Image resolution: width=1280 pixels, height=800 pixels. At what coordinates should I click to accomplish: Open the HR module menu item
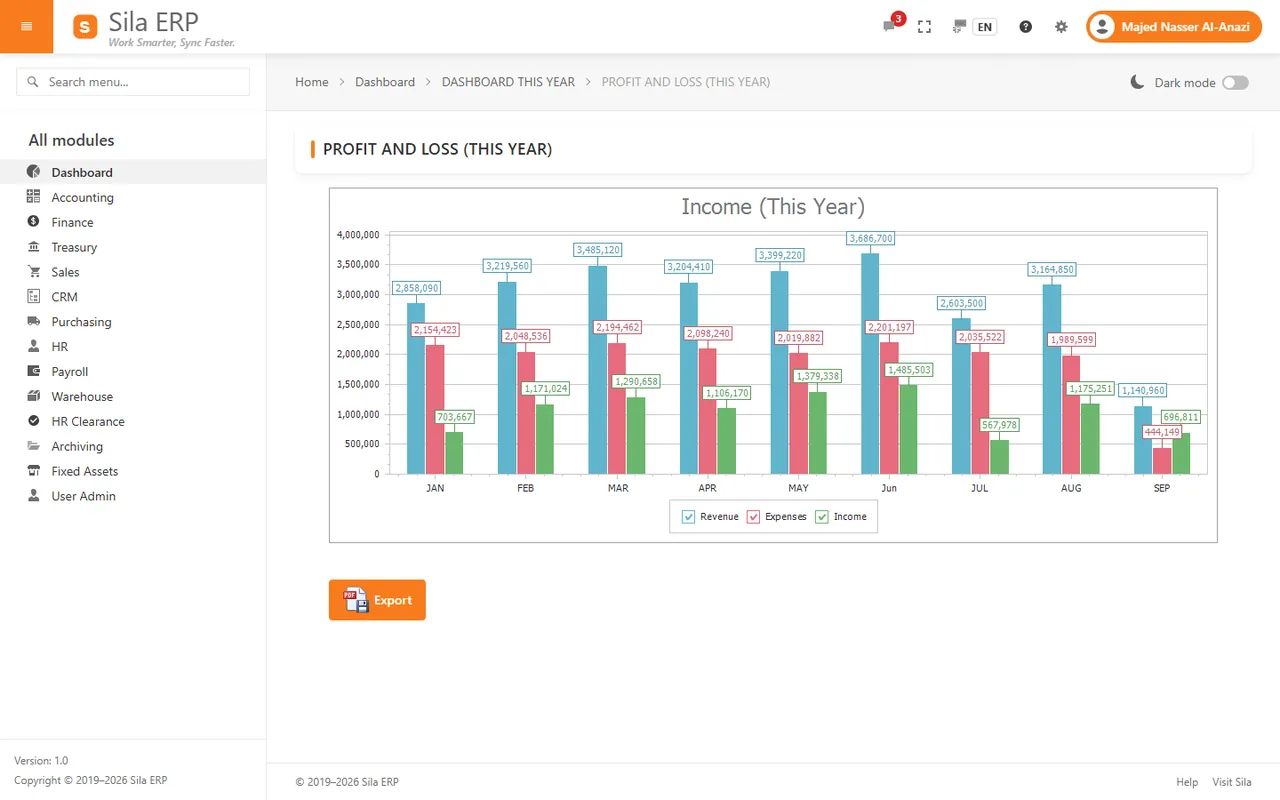pyautogui.click(x=133, y=347)
